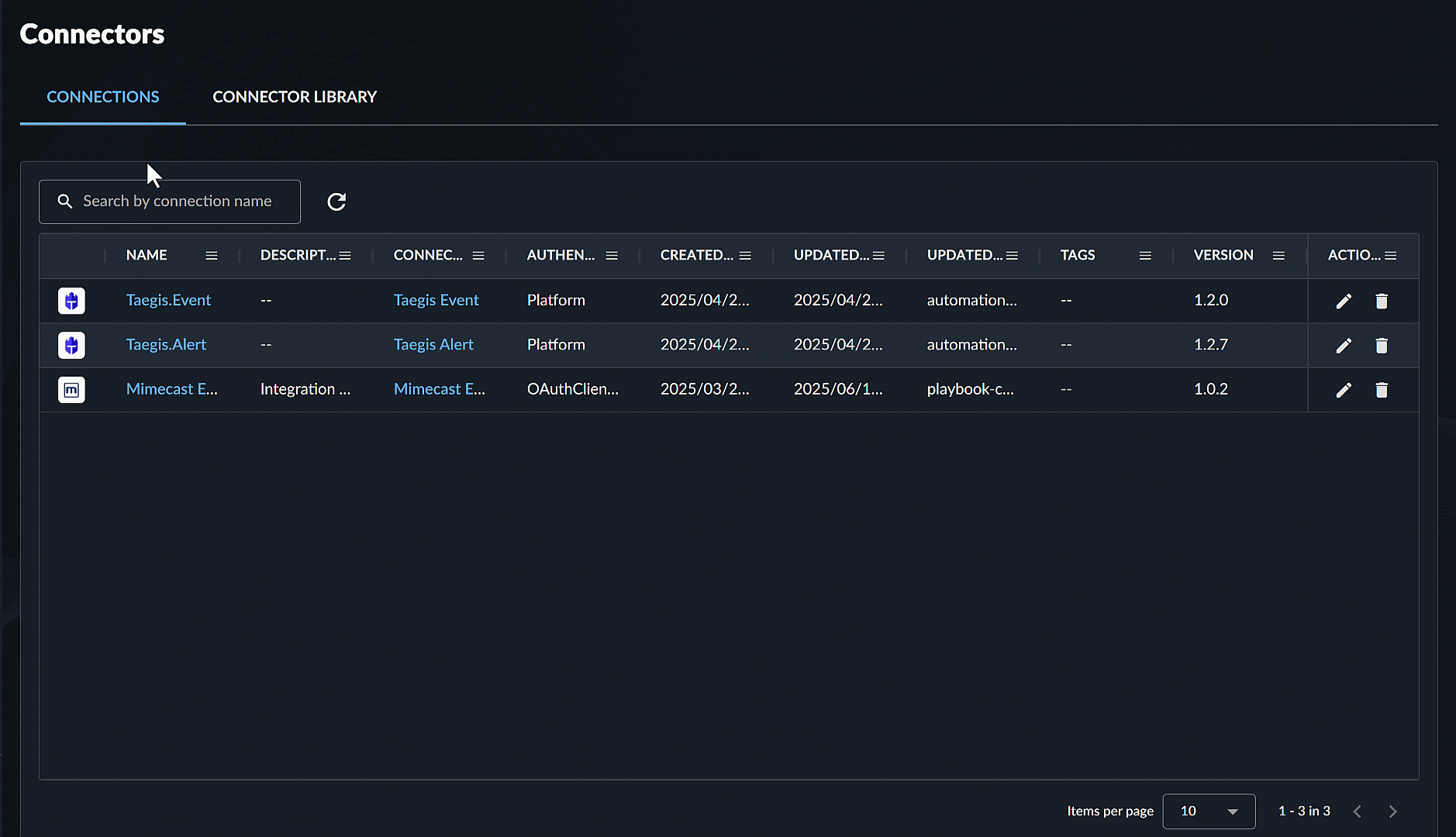Open the TAGS column menu
The width and height of the screenshot is (1456, 837).
1145,256
